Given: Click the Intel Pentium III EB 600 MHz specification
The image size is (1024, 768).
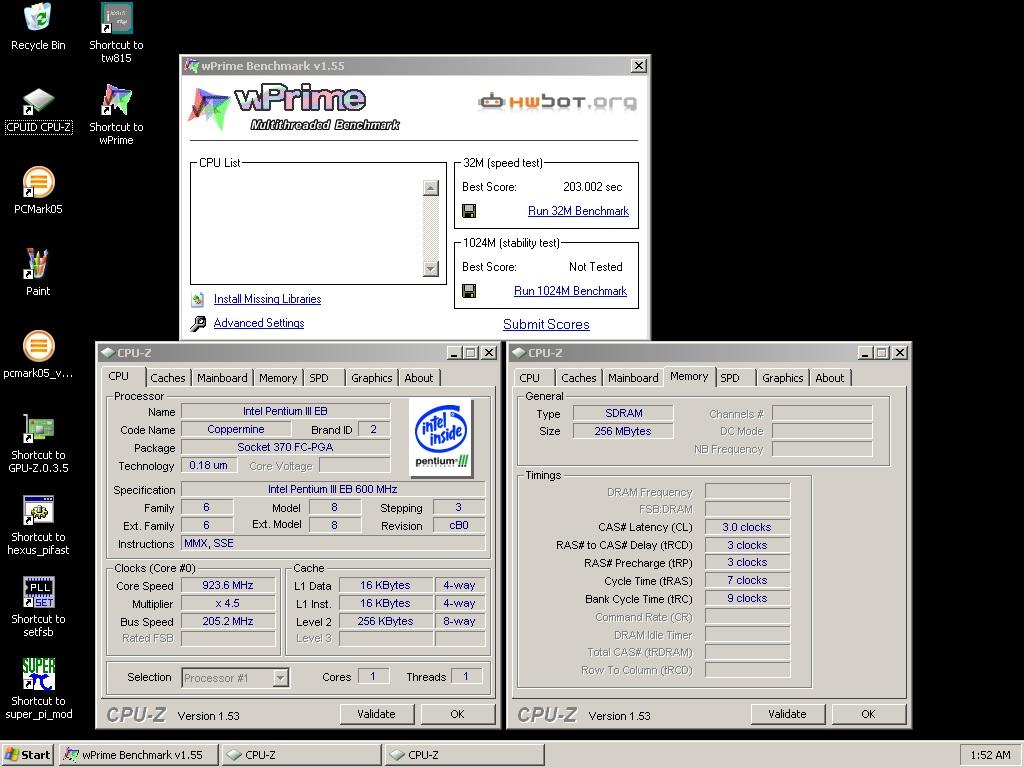Looking at the screenshot, I should tap(332, 490).
